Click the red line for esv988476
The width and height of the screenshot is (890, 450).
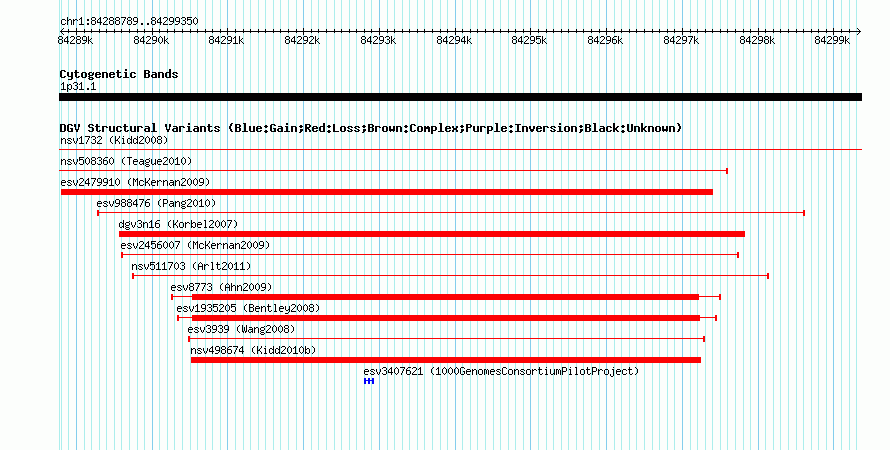tap(451, 213)
